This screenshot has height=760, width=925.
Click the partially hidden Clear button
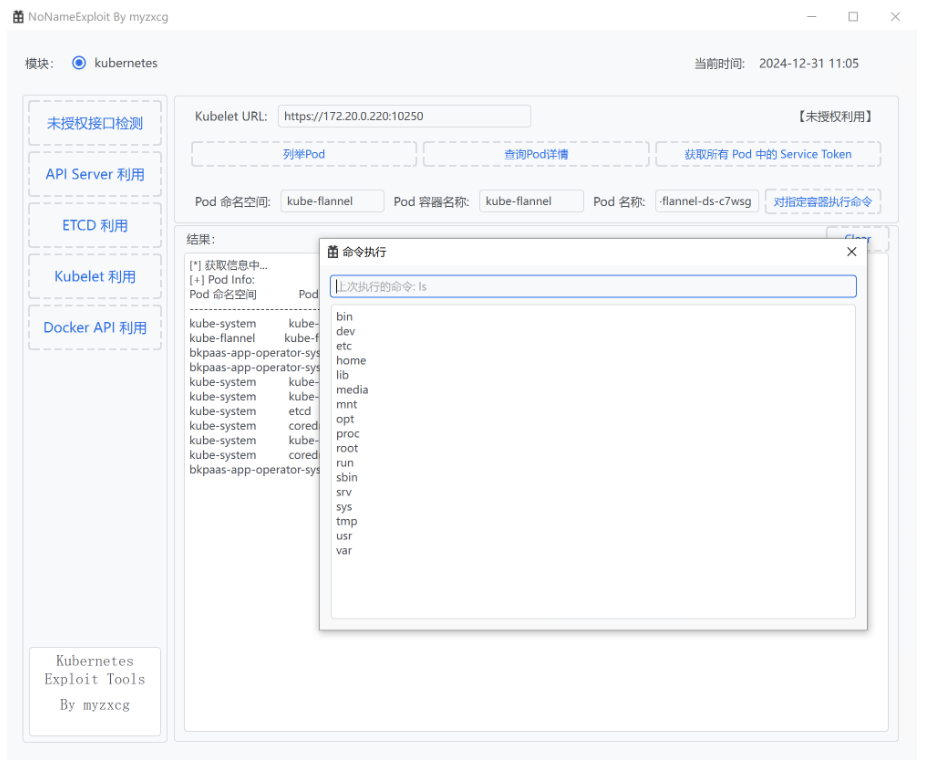[857, 233]
